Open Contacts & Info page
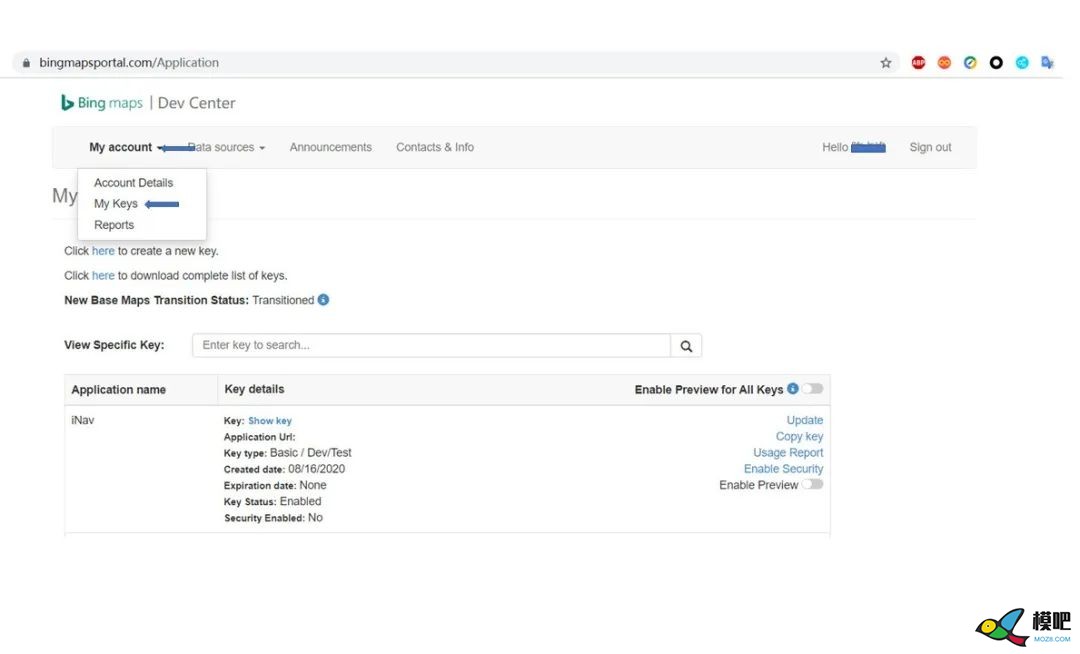Viewport: 1080px width, 654px height. click(x=435, y=147)
